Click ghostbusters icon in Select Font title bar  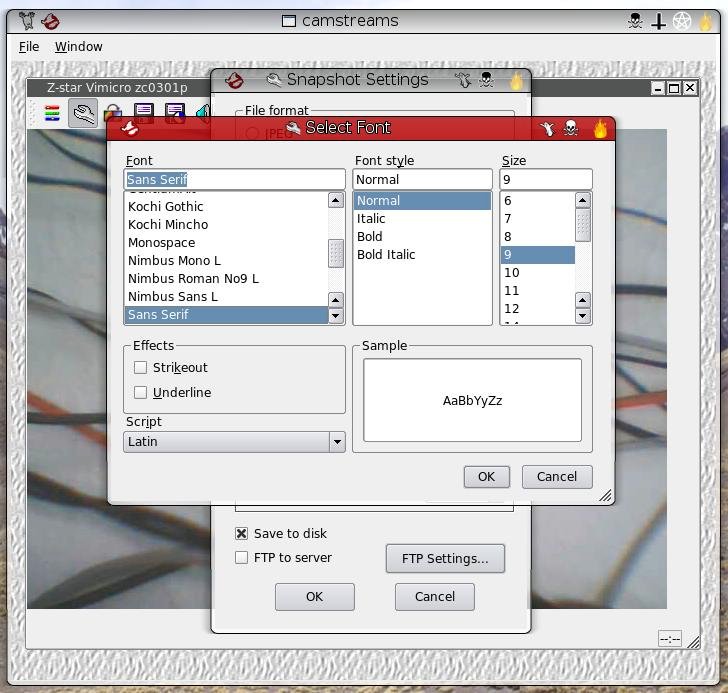pyautogui.click(x=130, y=128)
